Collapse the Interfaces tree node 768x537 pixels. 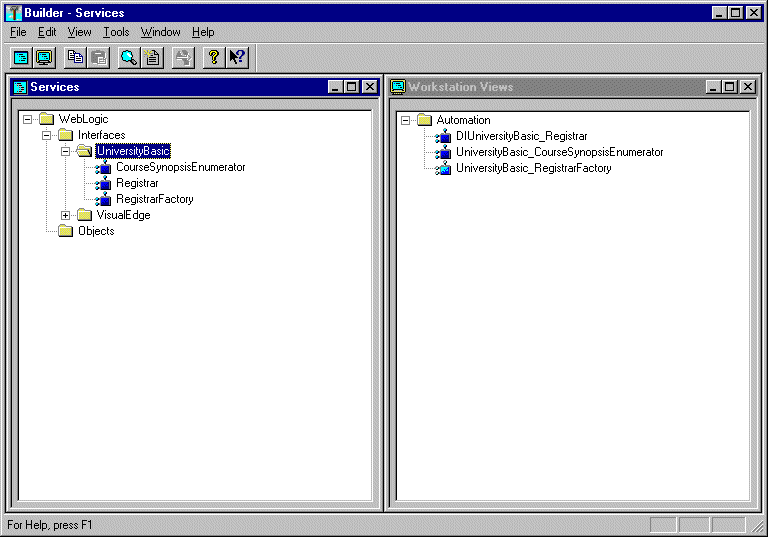tap(47, 135)
